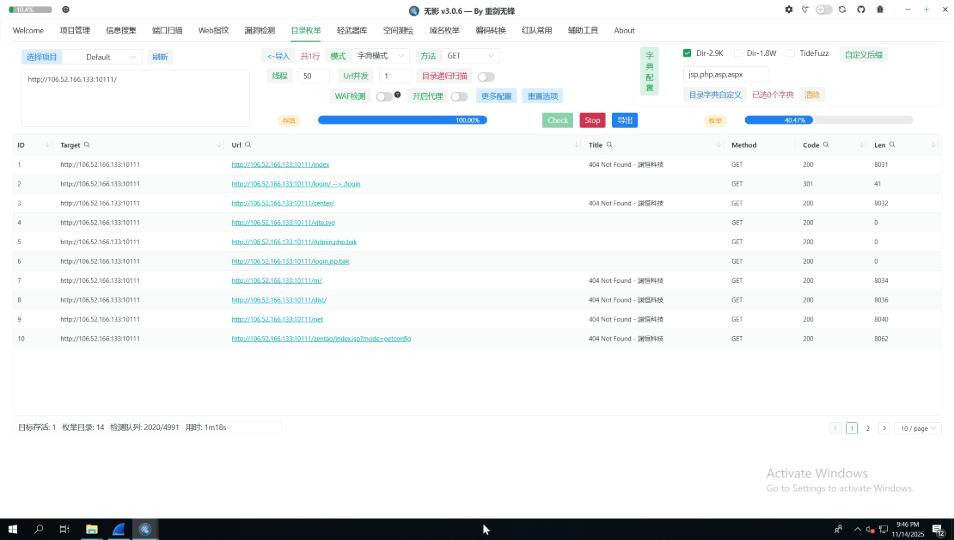Screen dimensions: 954x540
Task: Click search icon in Len column header
Action: (x=892, y=145)
